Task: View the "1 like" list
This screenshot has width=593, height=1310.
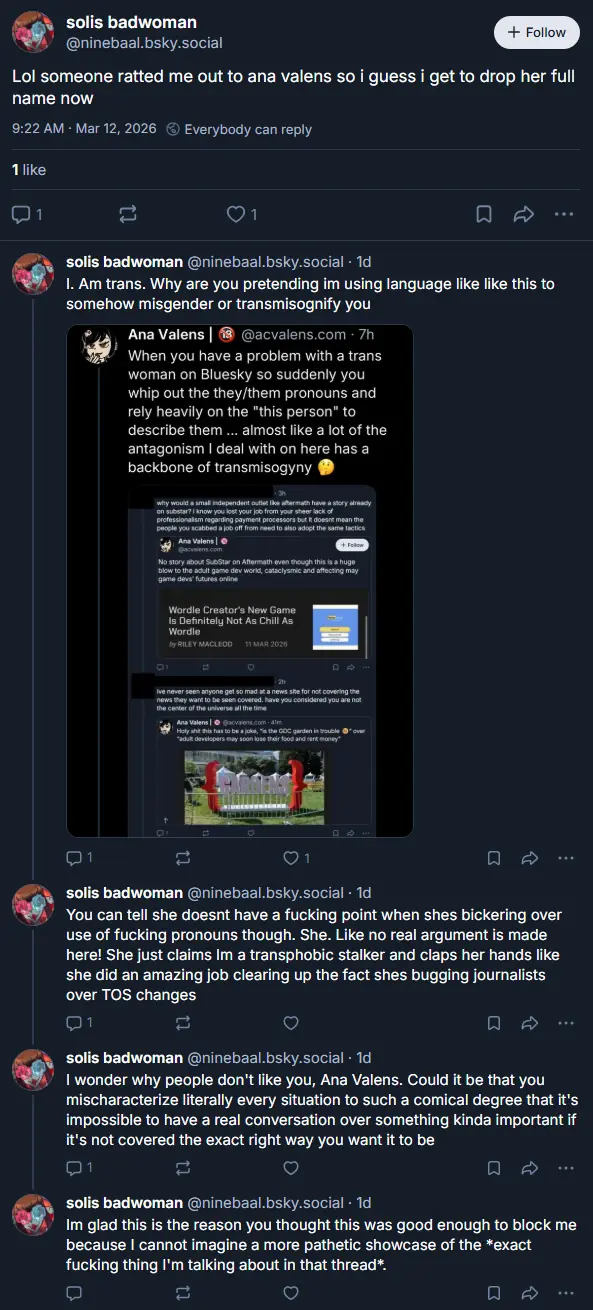Action: click(x=29, y=170)
